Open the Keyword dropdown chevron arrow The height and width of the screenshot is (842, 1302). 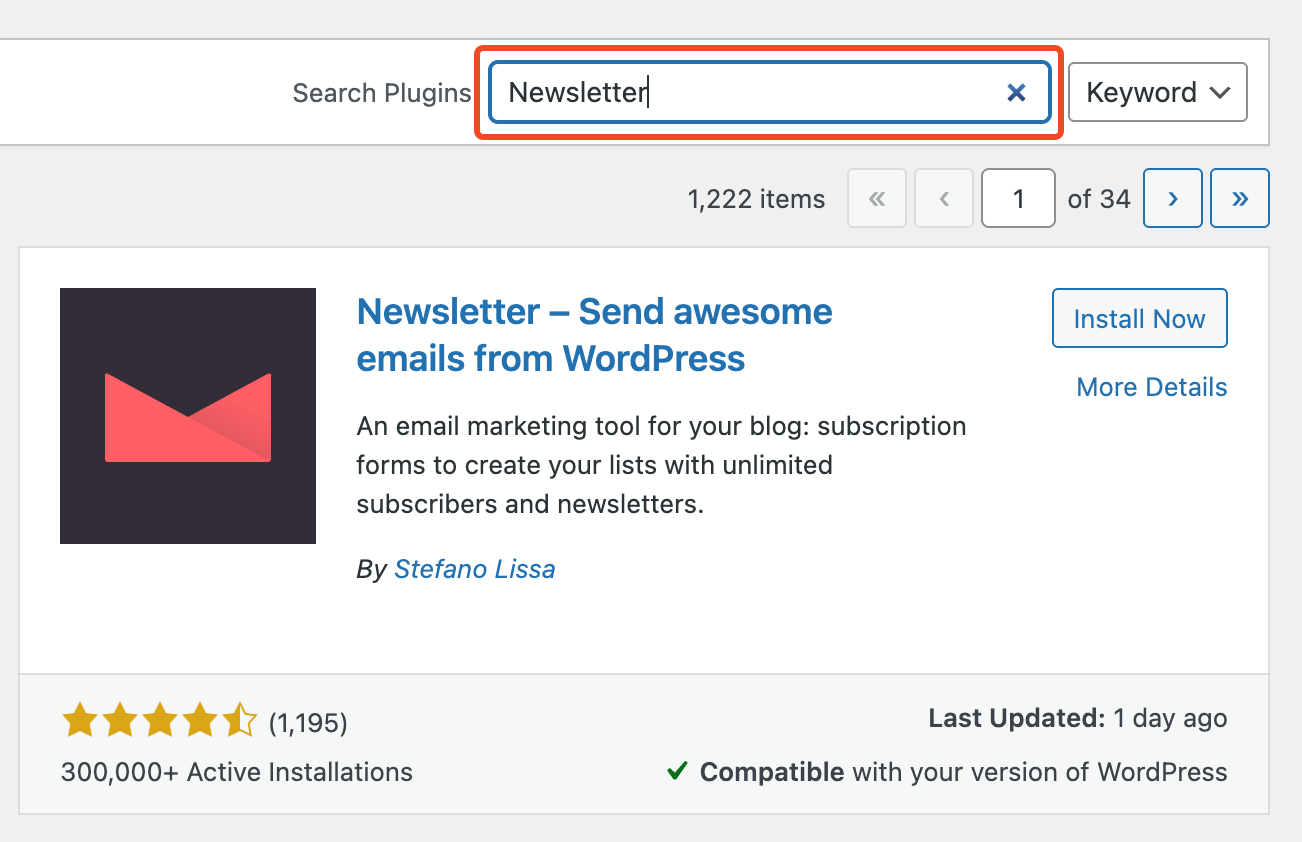tap(1220, 92)
